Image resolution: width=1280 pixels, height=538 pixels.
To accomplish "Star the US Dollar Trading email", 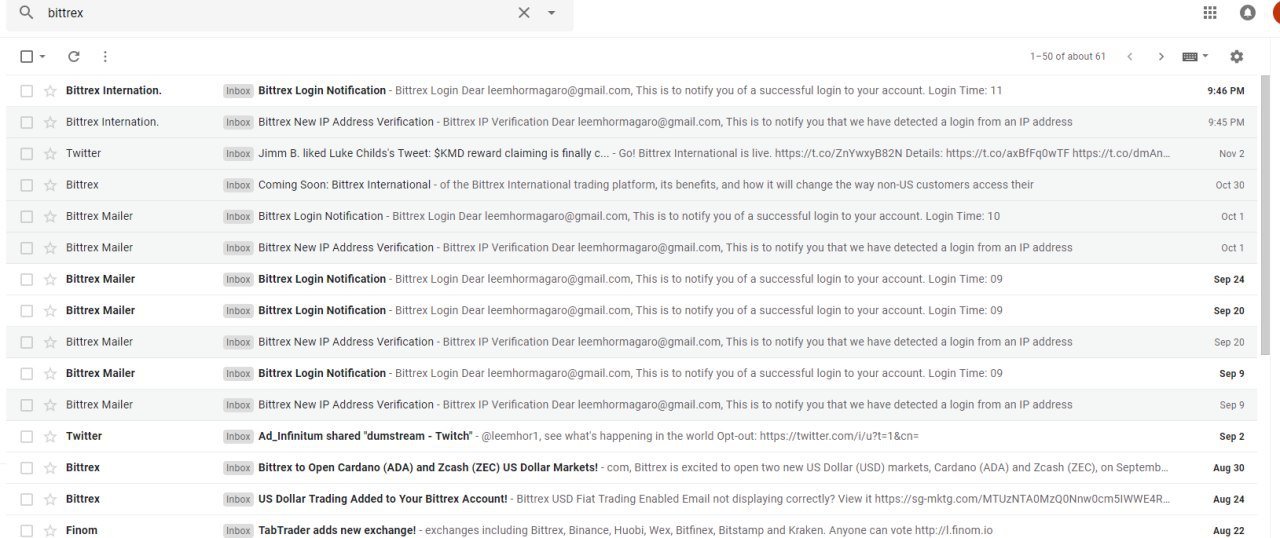I will pos(50,499).
